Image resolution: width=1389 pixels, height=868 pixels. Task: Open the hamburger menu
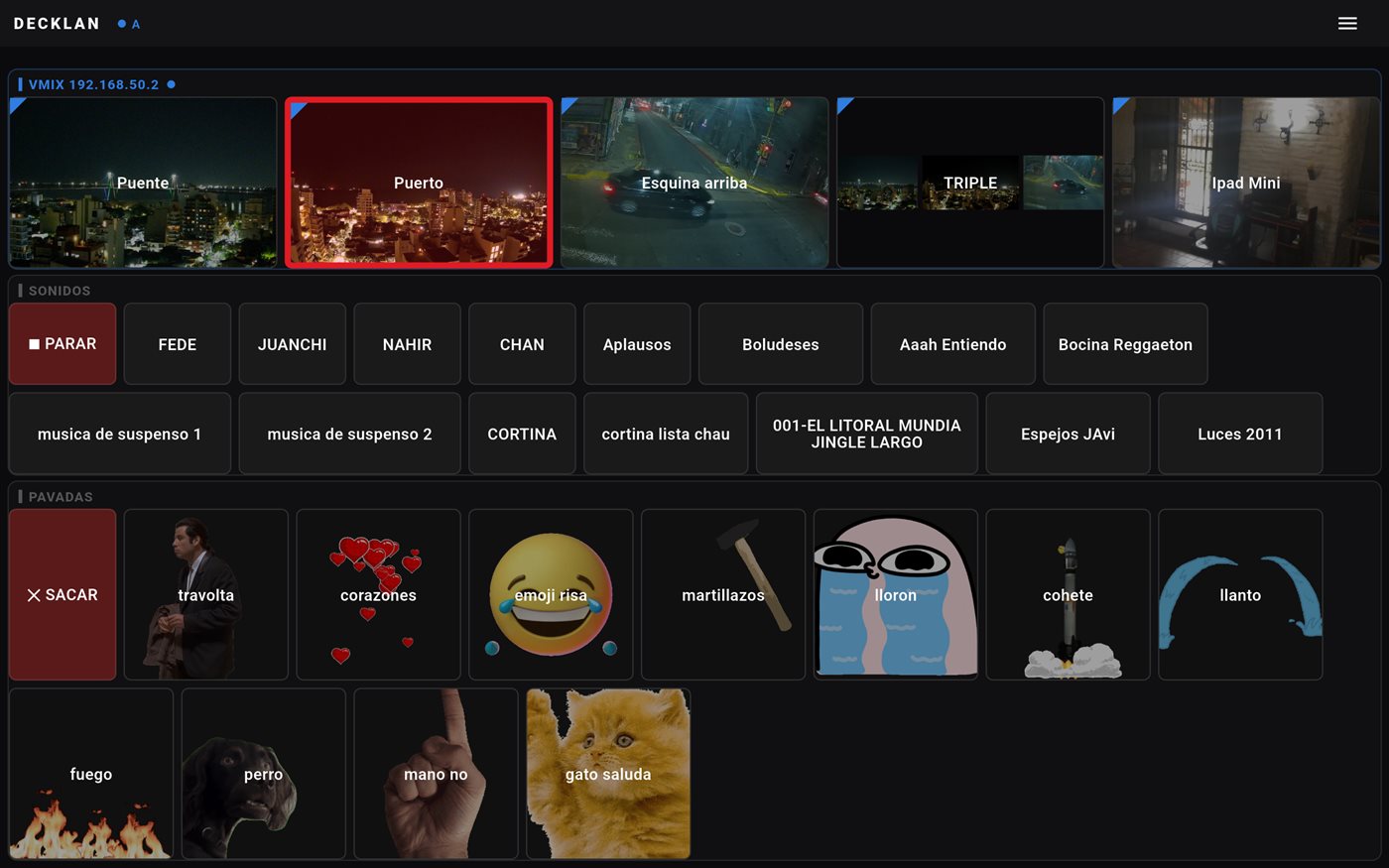point(1346,24)
